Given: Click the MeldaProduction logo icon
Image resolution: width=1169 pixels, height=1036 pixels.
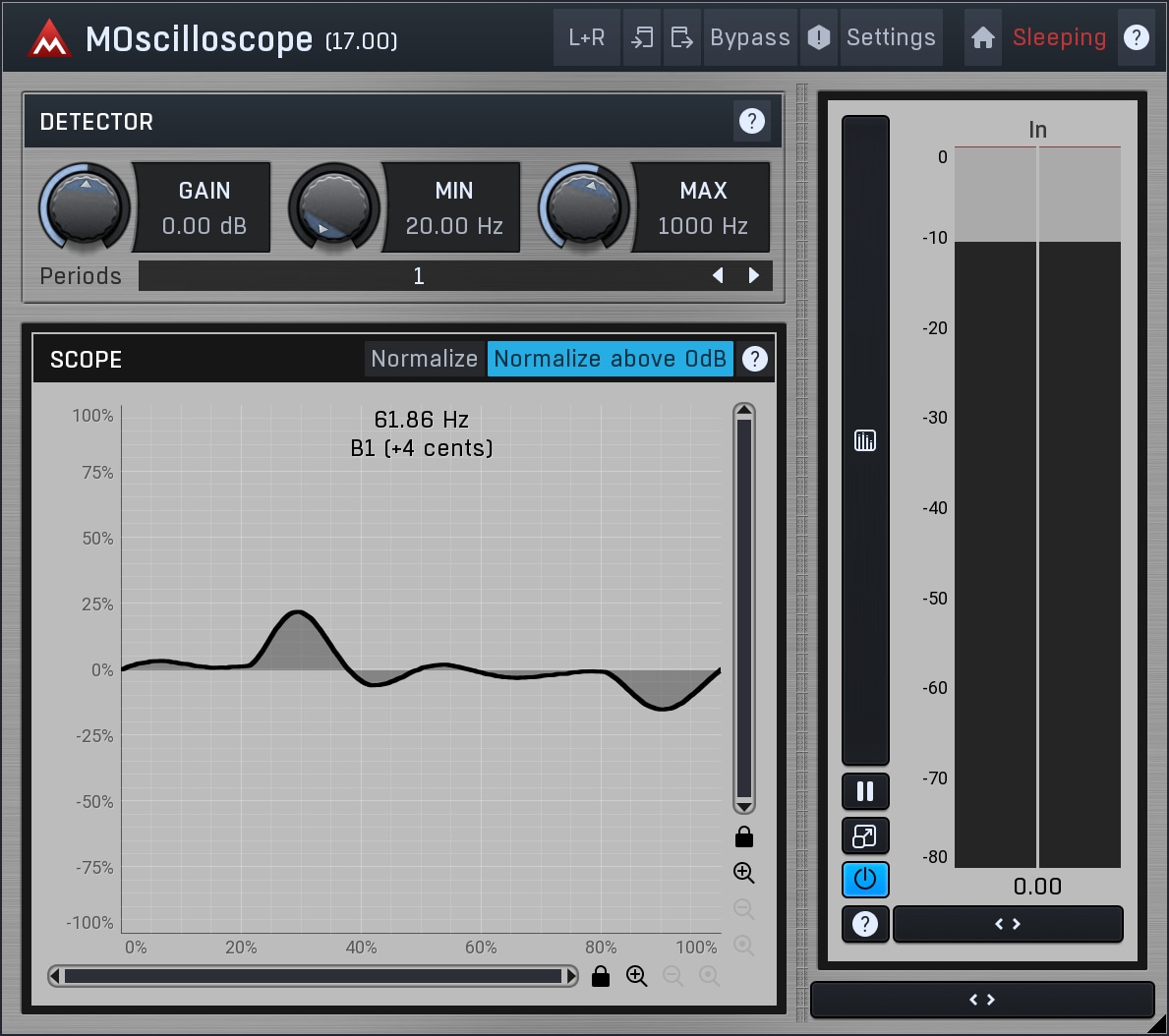Looking at the screenshot, I should [x=49, y=38].
